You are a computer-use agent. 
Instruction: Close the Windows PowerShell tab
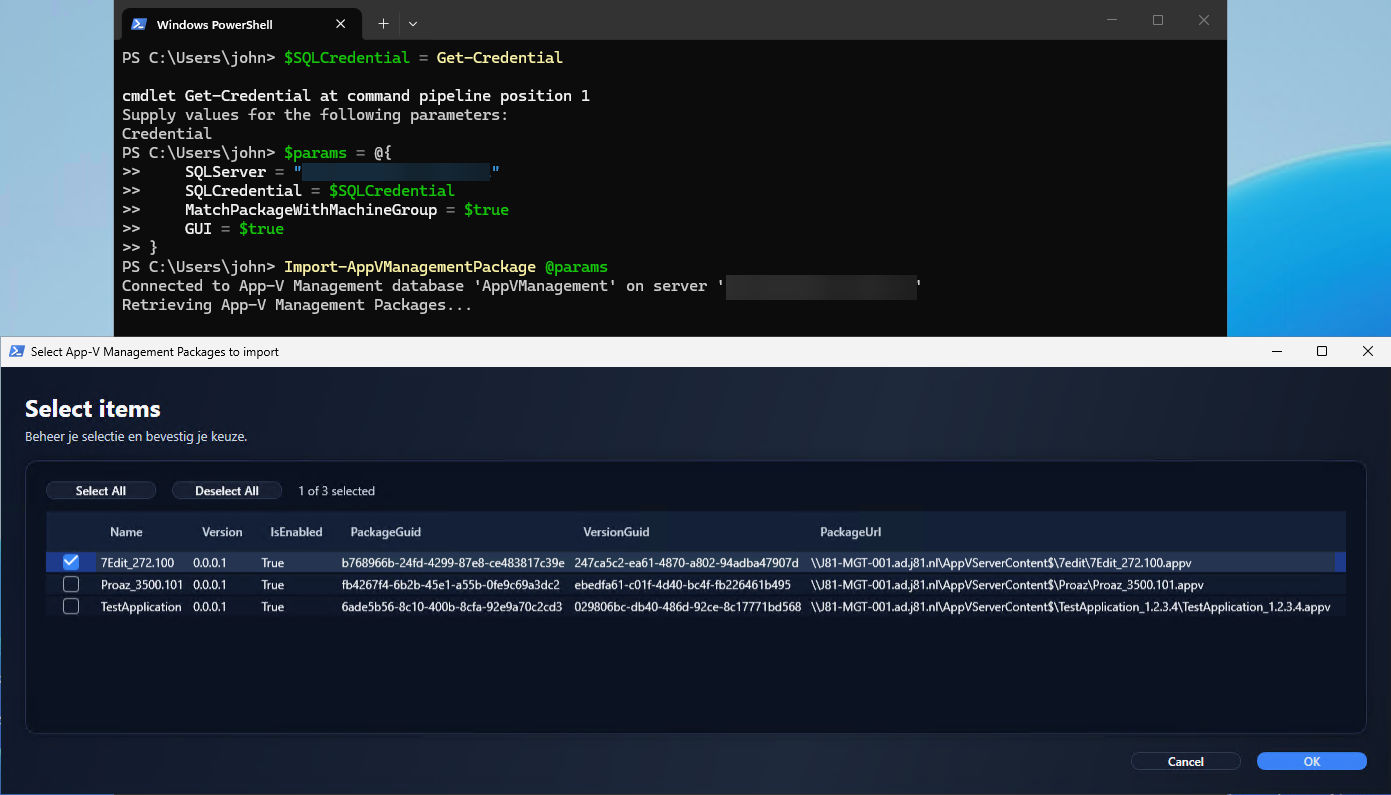tap(341, 23)
